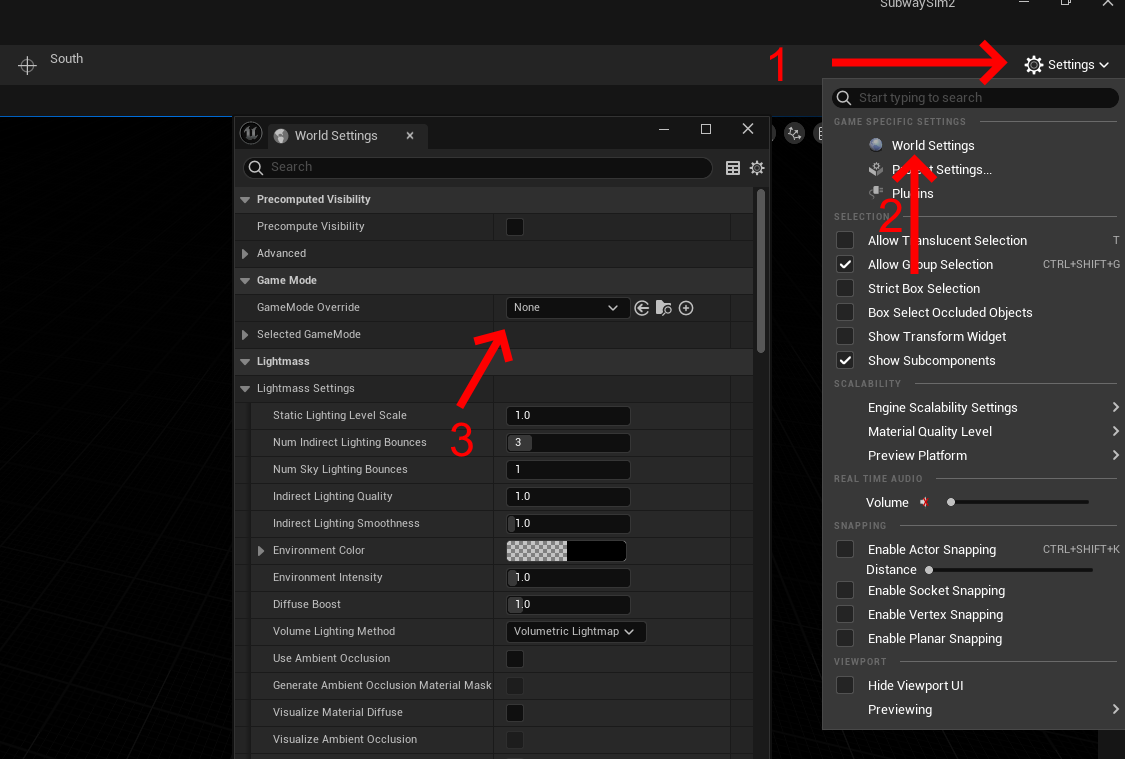Browse to GameMode asset in Content Browser
The width and height of the screenshot is (1125, 759).
[664, 308]
